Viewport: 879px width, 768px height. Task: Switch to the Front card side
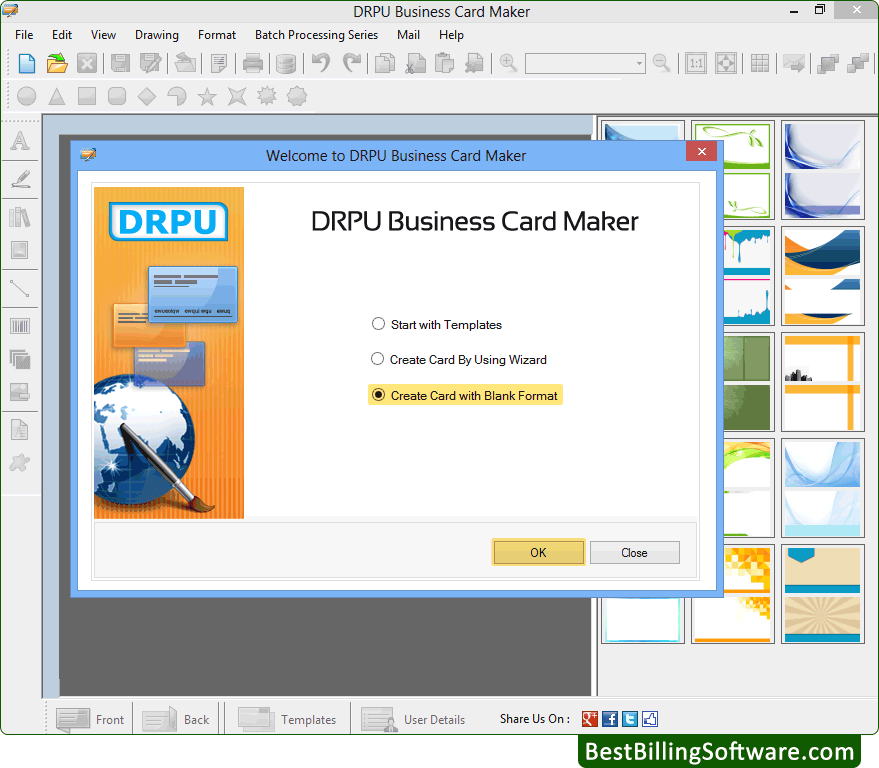pos(90,719)
